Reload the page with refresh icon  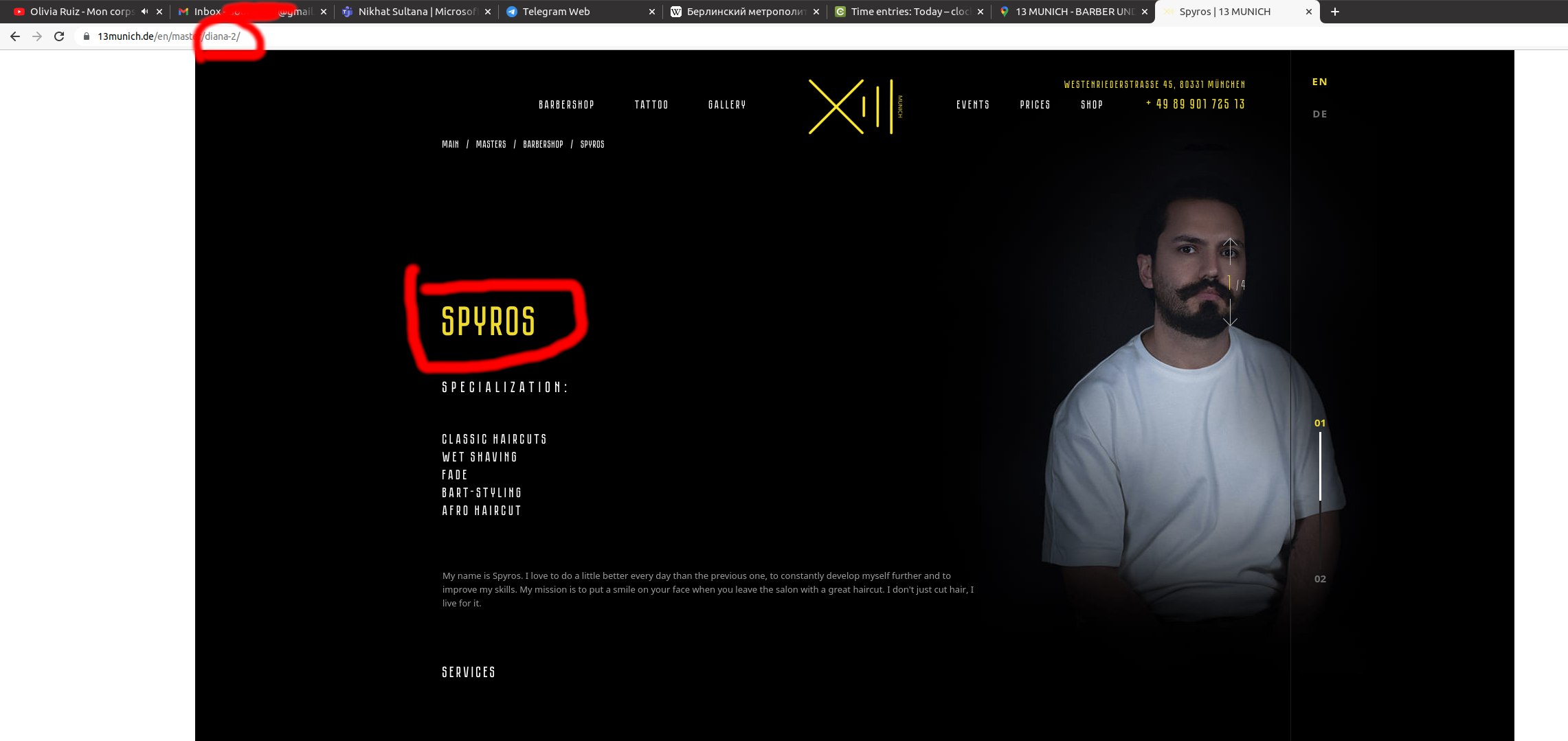point(59,36)
